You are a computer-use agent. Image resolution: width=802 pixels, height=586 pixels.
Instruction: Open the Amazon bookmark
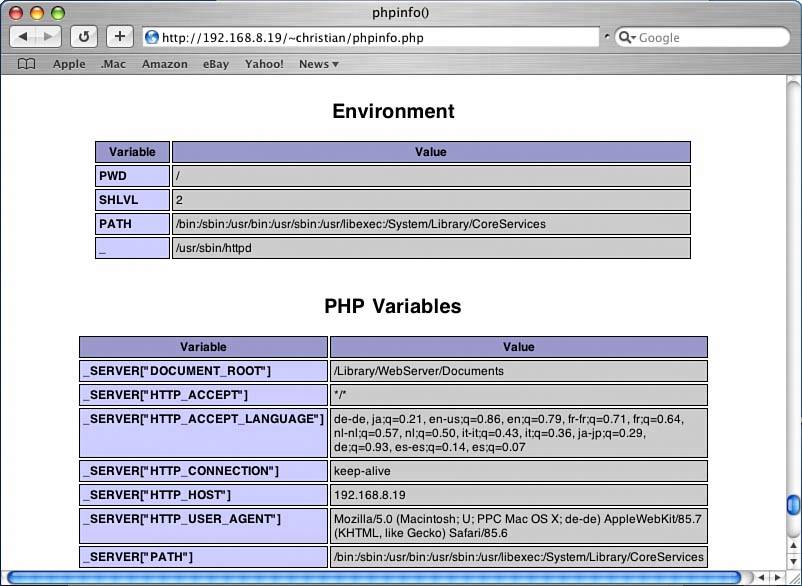point(164,64)
